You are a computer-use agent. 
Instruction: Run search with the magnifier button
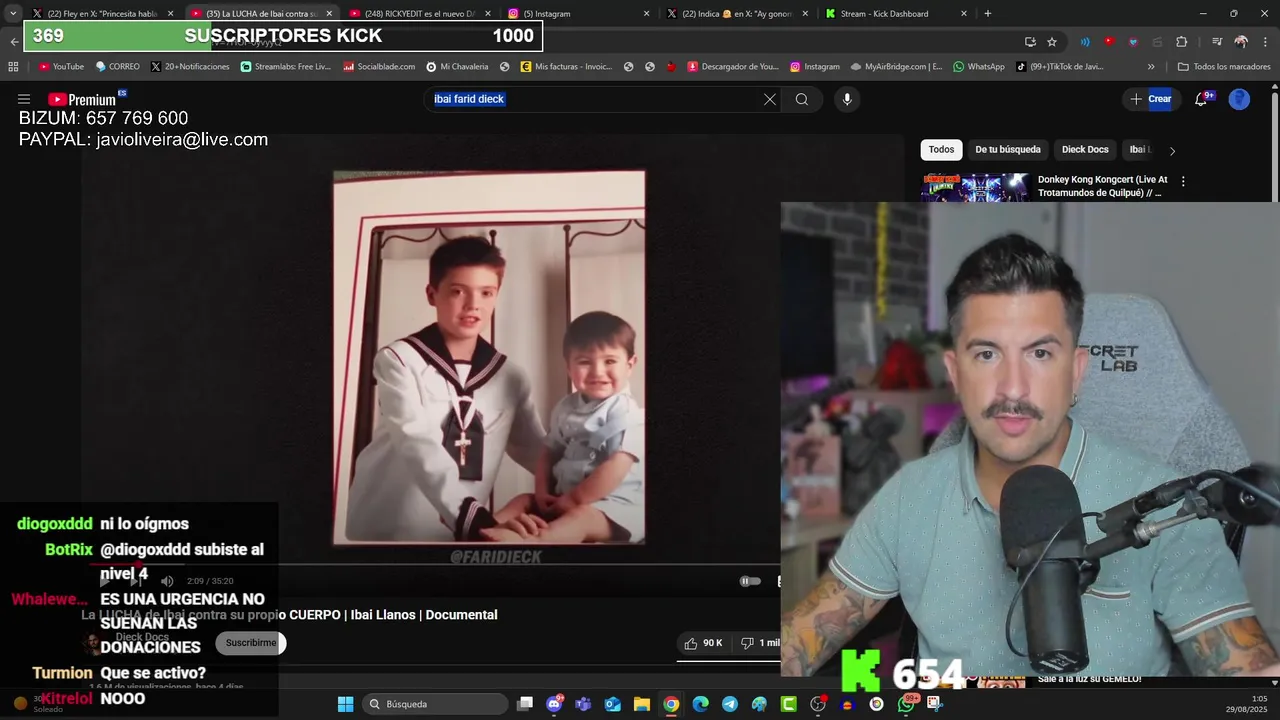[x=802, y=99]
